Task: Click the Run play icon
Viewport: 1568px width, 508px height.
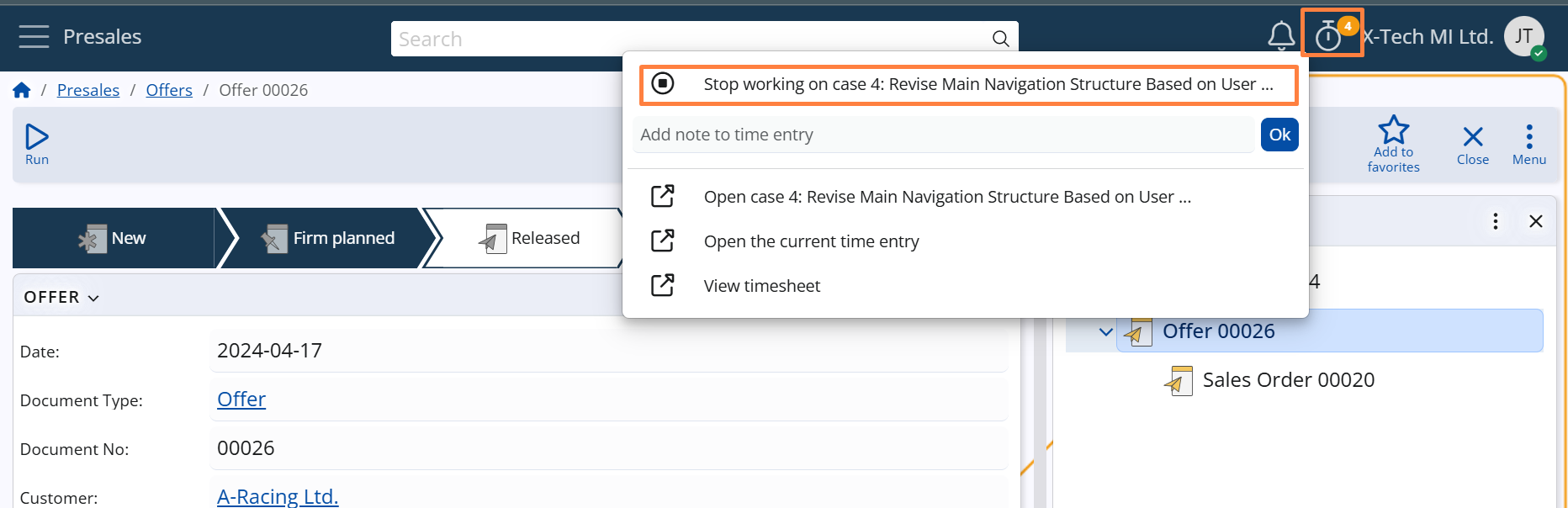Action: (x=37, y=144)
